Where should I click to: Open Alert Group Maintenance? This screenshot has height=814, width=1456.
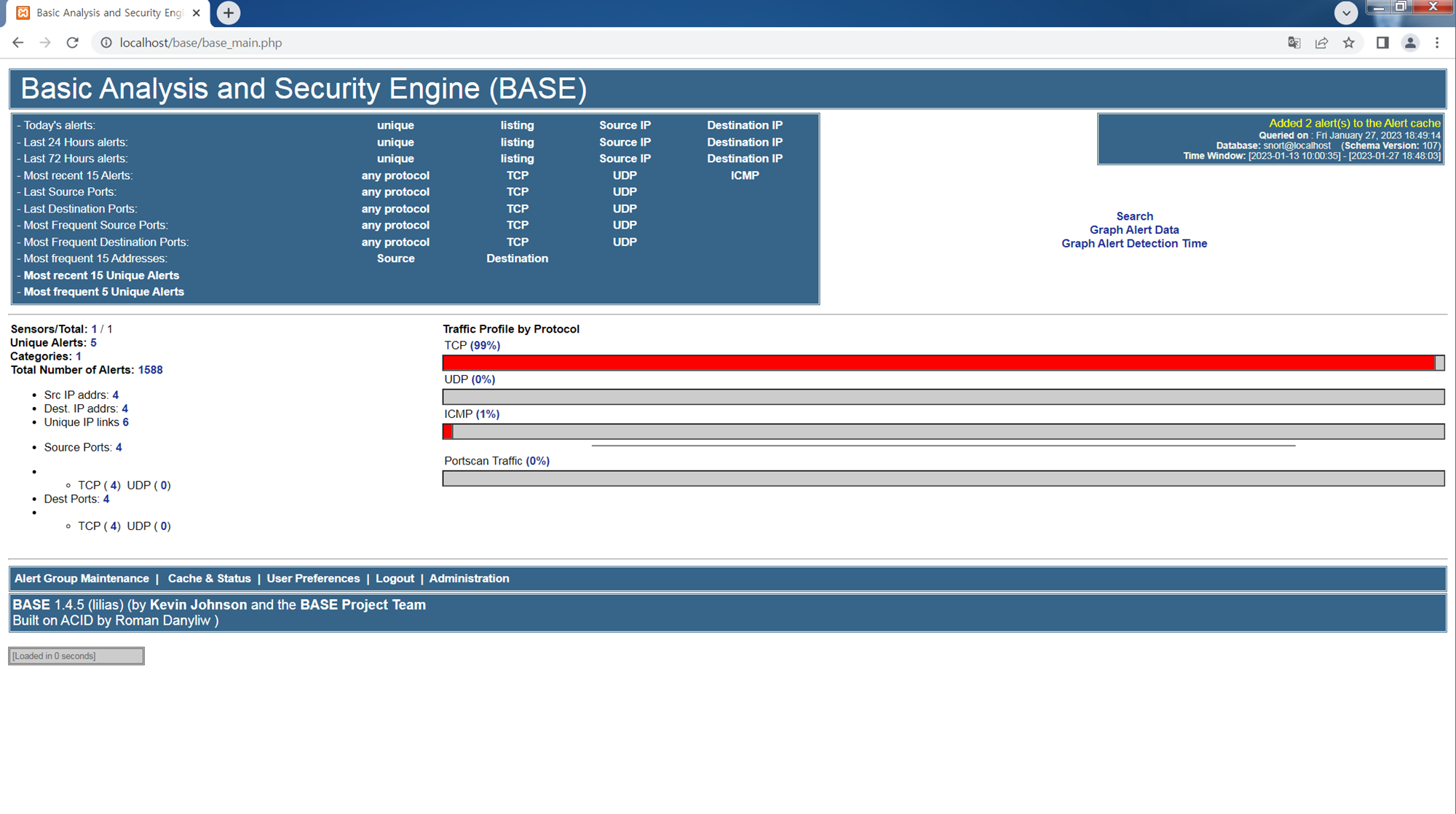(82, 579)
